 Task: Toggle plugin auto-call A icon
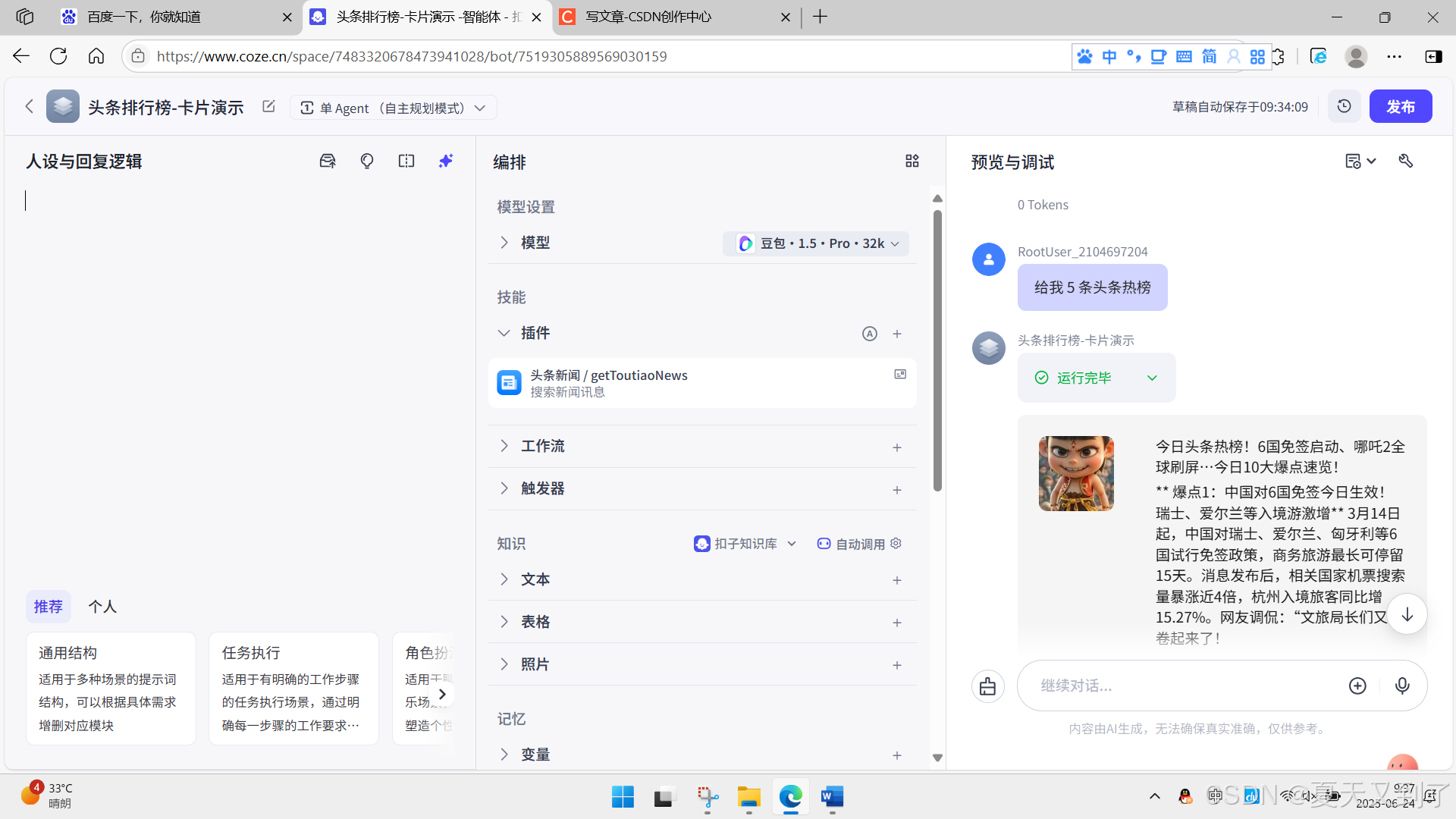point(869,334)
